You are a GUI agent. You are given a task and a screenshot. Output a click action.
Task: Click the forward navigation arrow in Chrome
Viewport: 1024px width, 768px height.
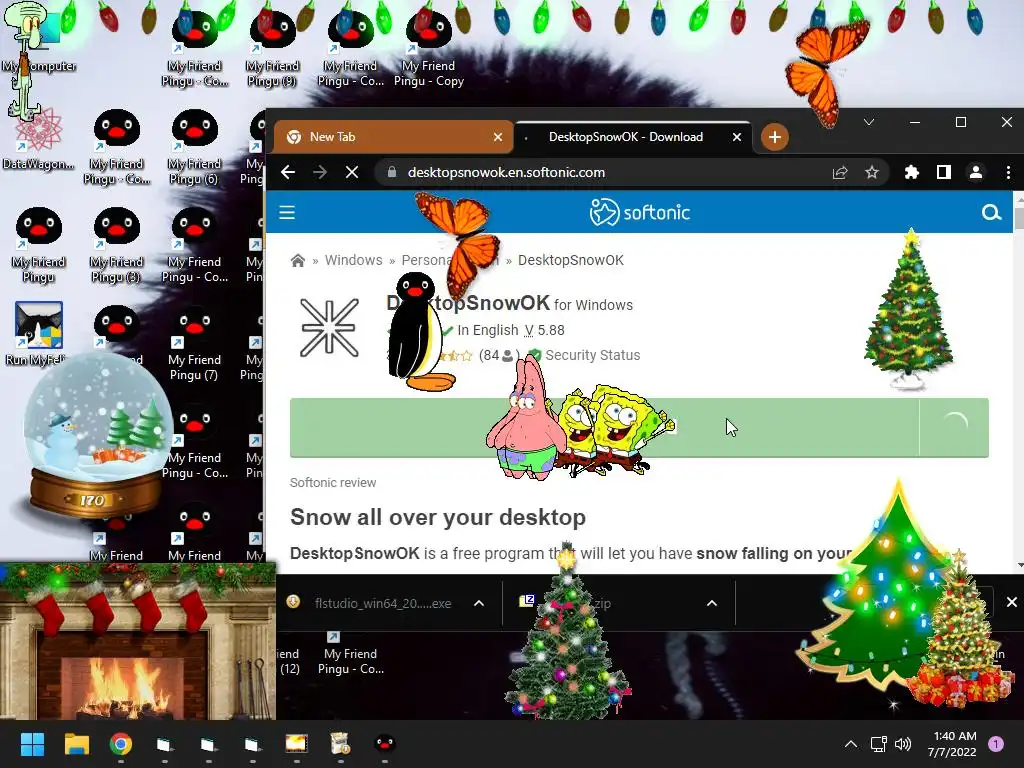320,172
